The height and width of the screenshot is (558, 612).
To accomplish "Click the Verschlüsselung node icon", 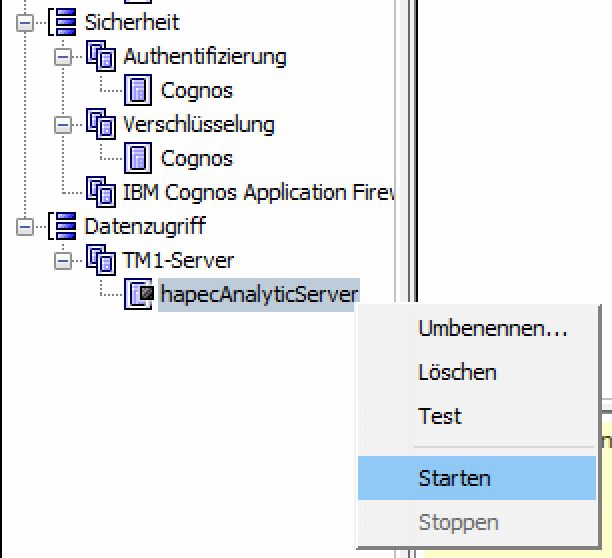I will point(102,124).
